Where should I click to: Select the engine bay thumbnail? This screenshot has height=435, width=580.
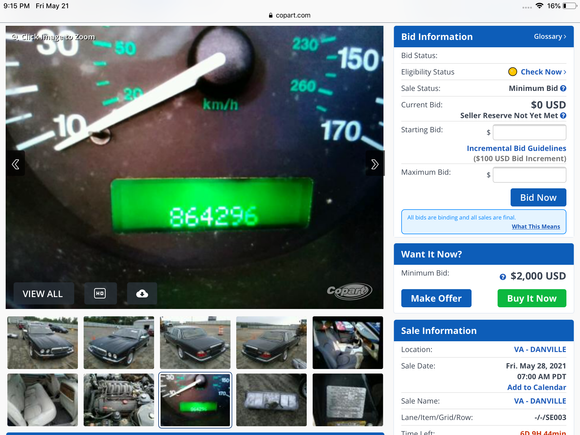(x=119, y=400)
